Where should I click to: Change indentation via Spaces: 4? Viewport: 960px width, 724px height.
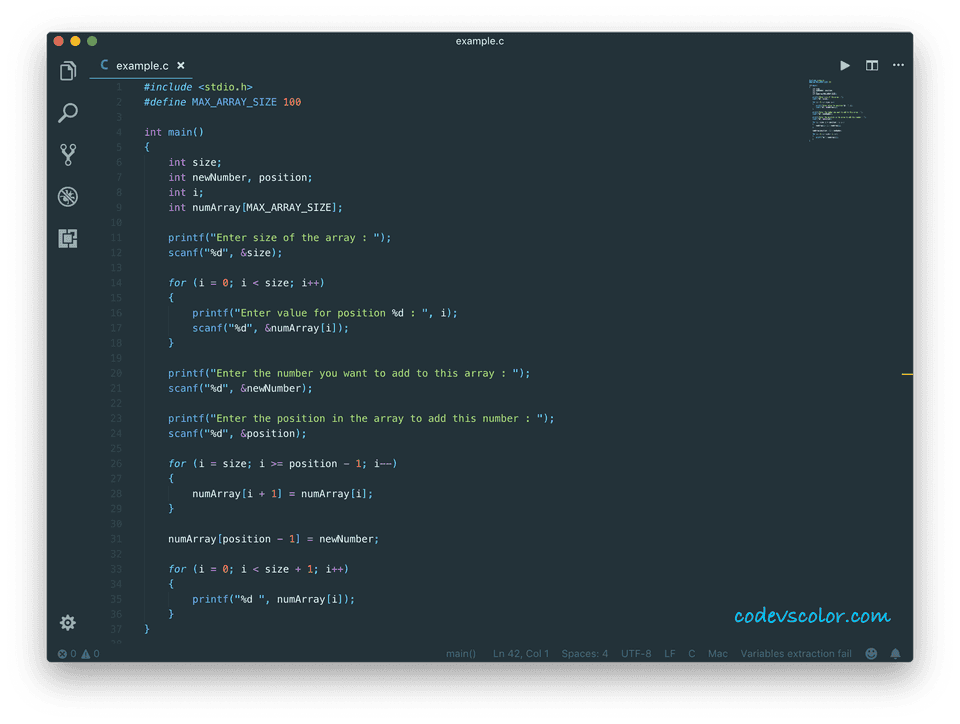tap(584, 653)
